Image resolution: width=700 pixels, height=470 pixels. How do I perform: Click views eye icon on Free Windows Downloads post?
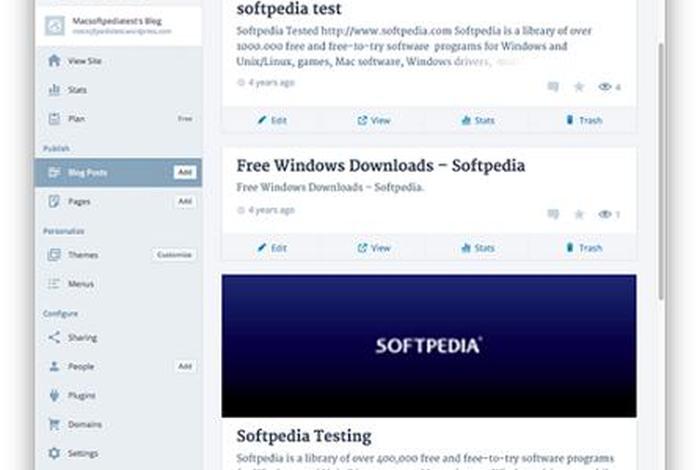tap(604, 214)
